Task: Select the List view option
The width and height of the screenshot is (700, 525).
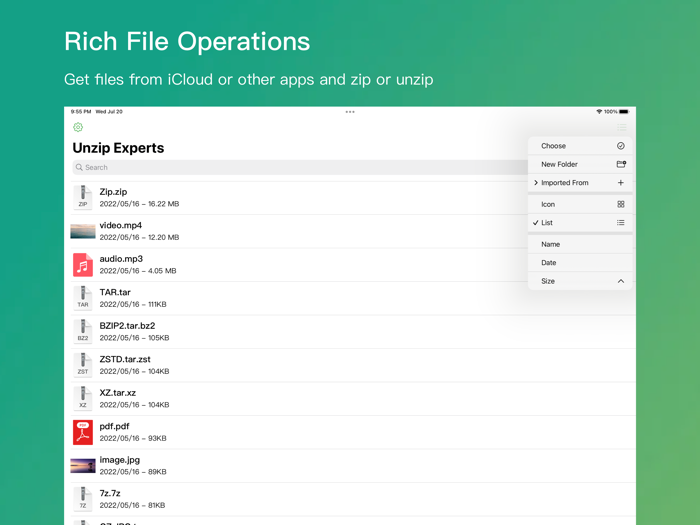Action: (x=580, y=223)
